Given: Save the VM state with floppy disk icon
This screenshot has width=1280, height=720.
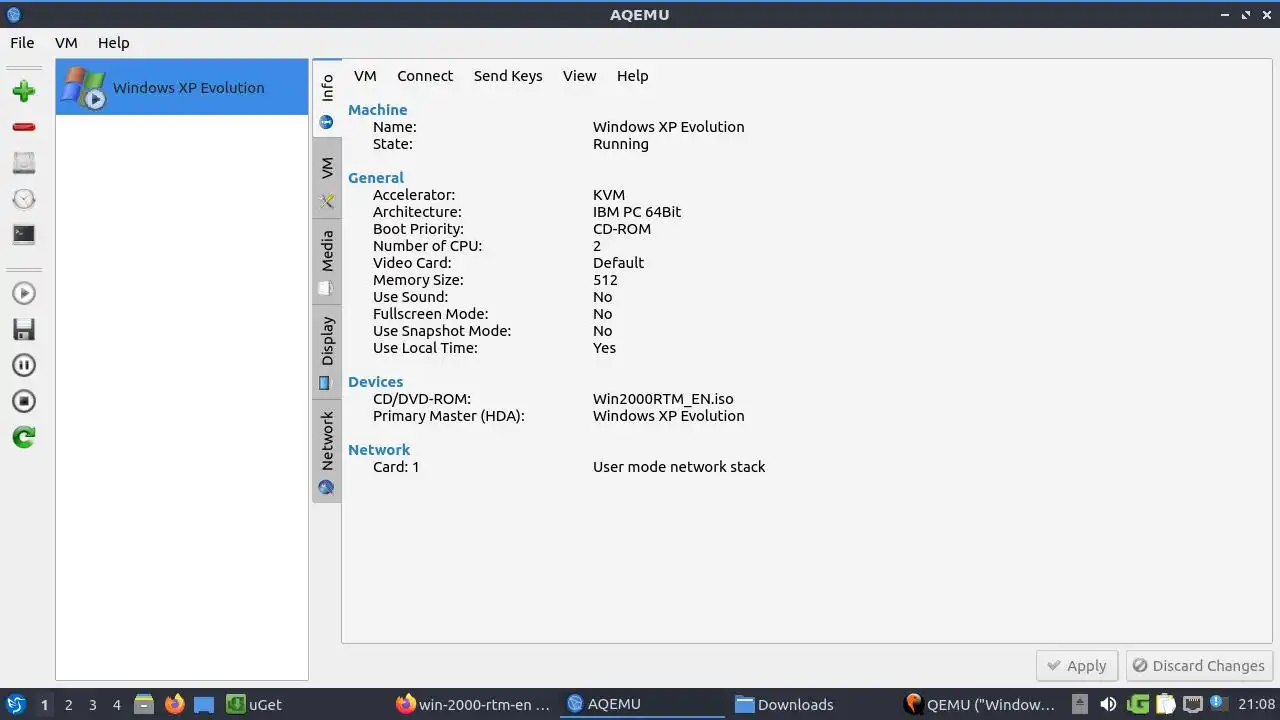Looking at the screenshot, I should pos(24,329).
